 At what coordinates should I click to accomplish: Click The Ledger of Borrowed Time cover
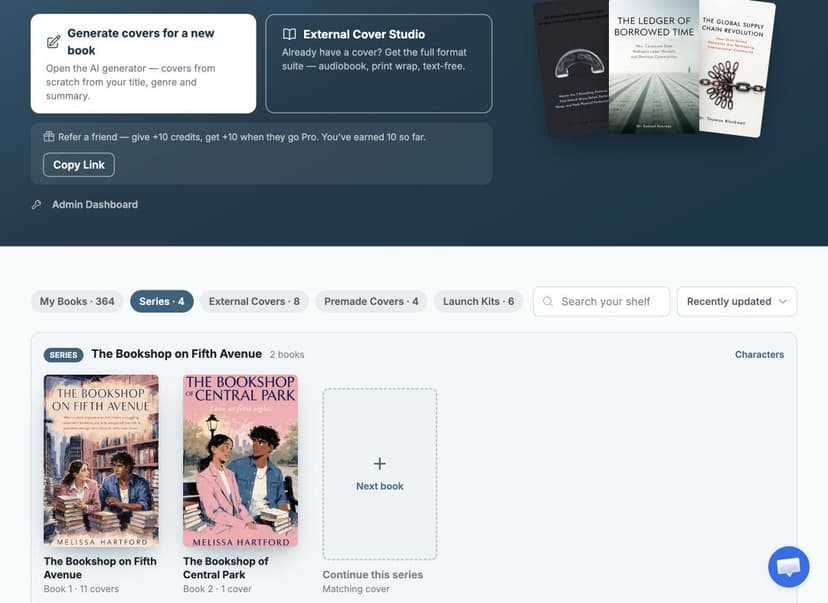654,67
